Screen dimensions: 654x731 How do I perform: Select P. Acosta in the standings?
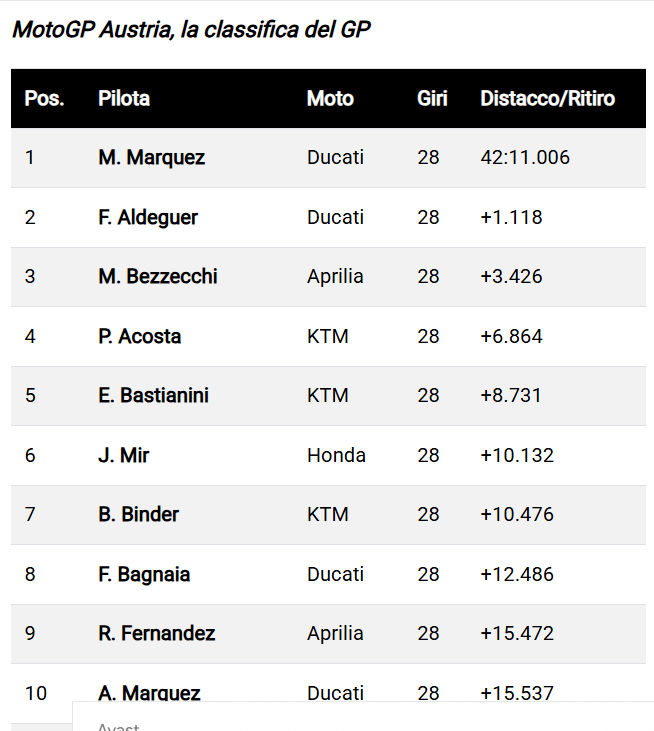pos(139,336)
